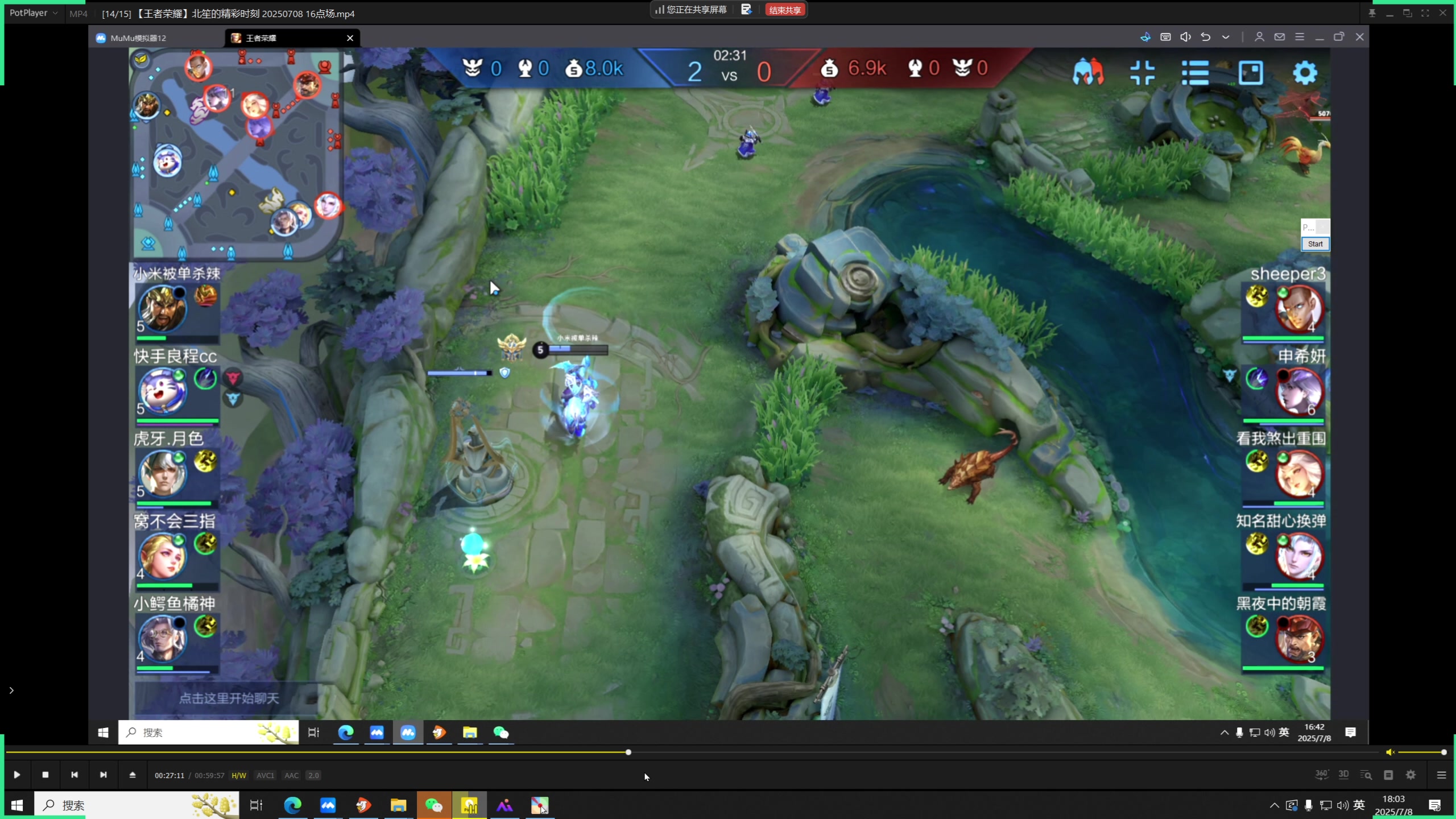Click the Windows taskbar search box
Image resolution: width=1456 pixels, height=819 pixels.
click(x=136, y=805)
